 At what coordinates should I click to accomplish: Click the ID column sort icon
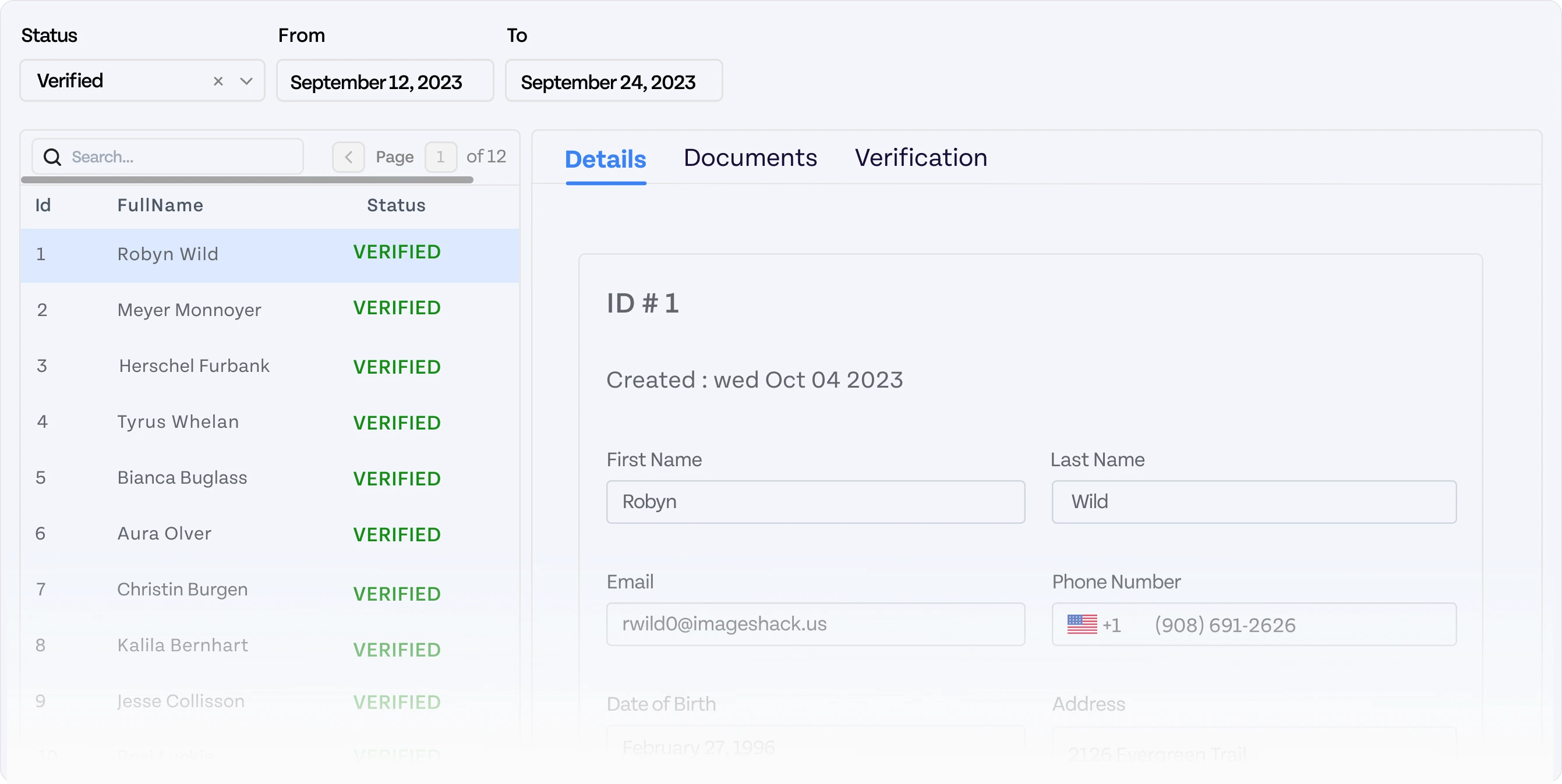click(42, 205)
